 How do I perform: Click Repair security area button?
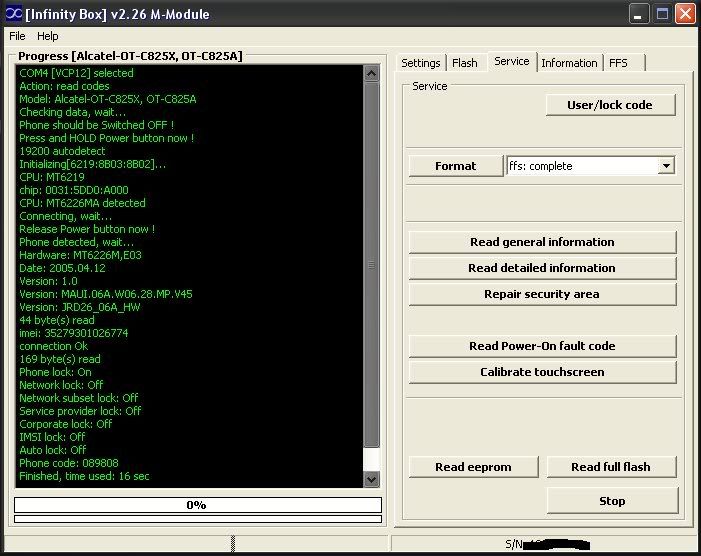[x=542, y=294]
